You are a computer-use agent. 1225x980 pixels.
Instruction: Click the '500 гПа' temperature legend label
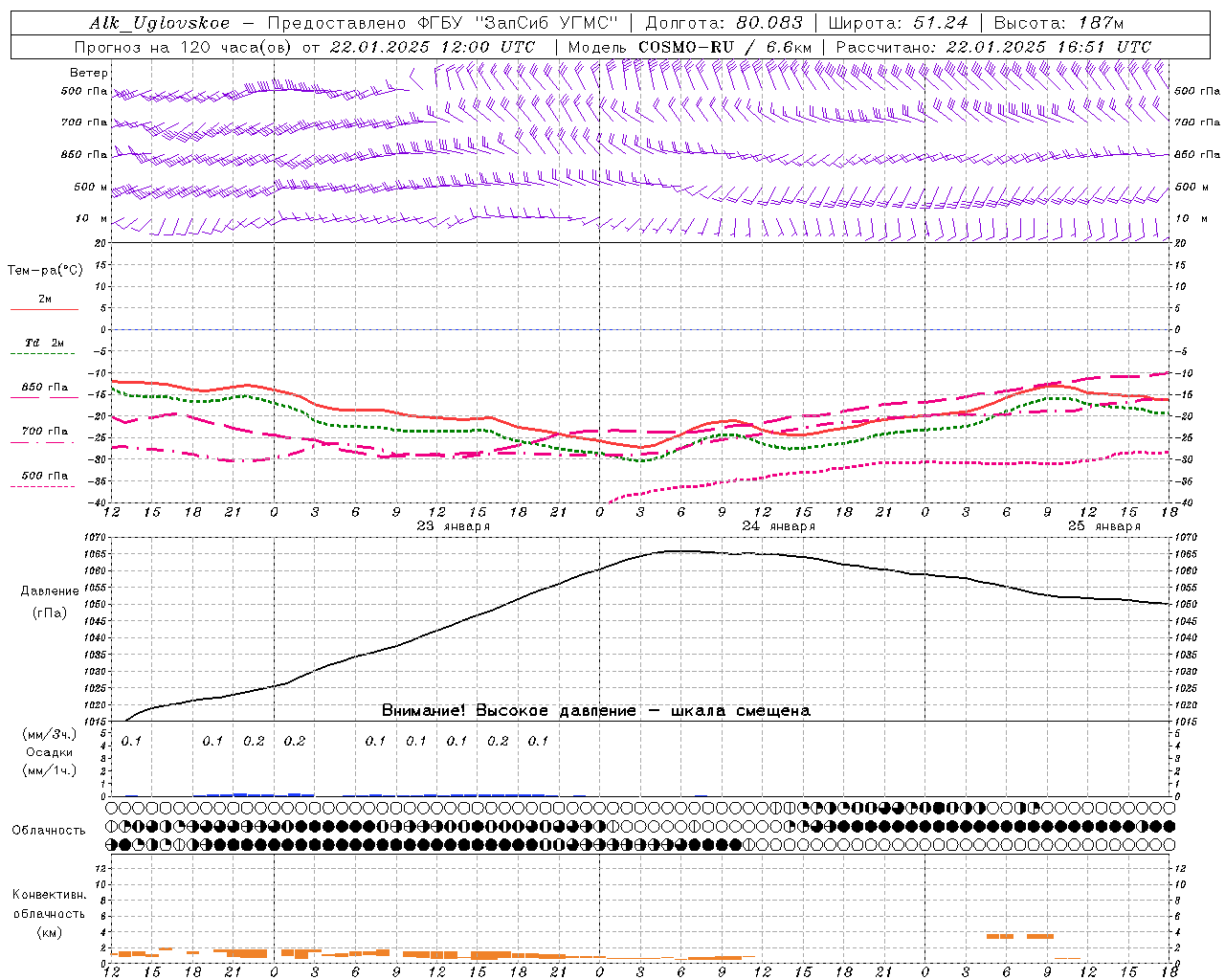click(x=45, y=476)
